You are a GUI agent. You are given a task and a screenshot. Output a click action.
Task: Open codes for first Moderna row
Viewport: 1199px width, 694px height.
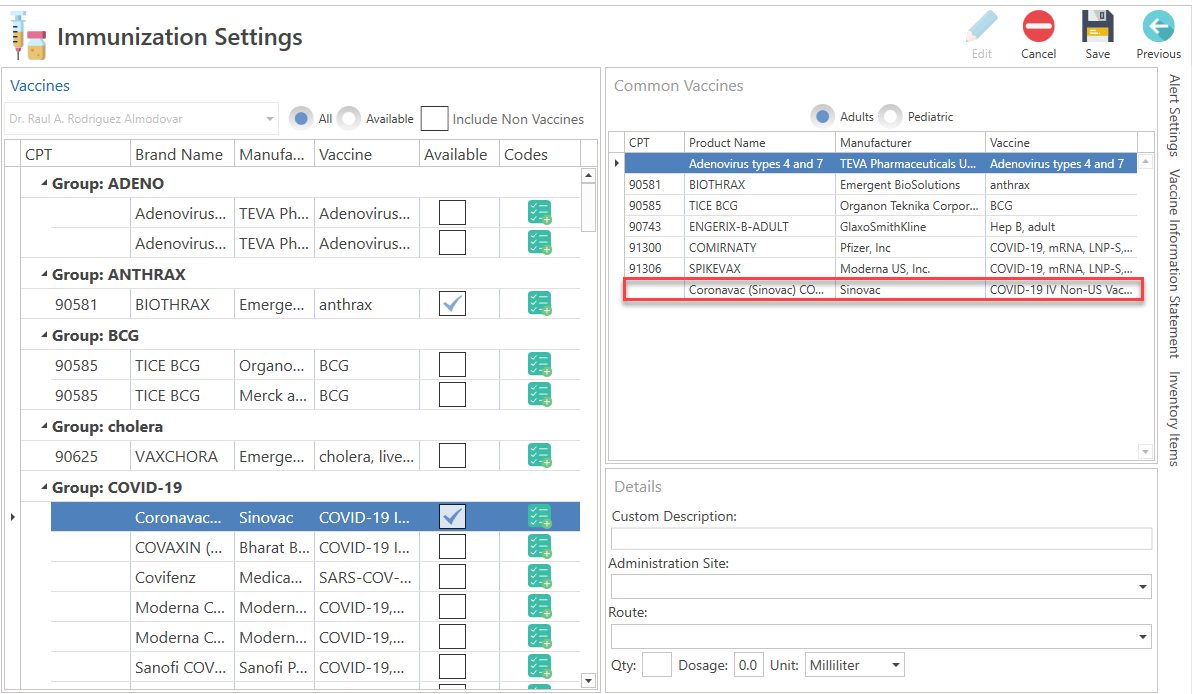(540, 607)
